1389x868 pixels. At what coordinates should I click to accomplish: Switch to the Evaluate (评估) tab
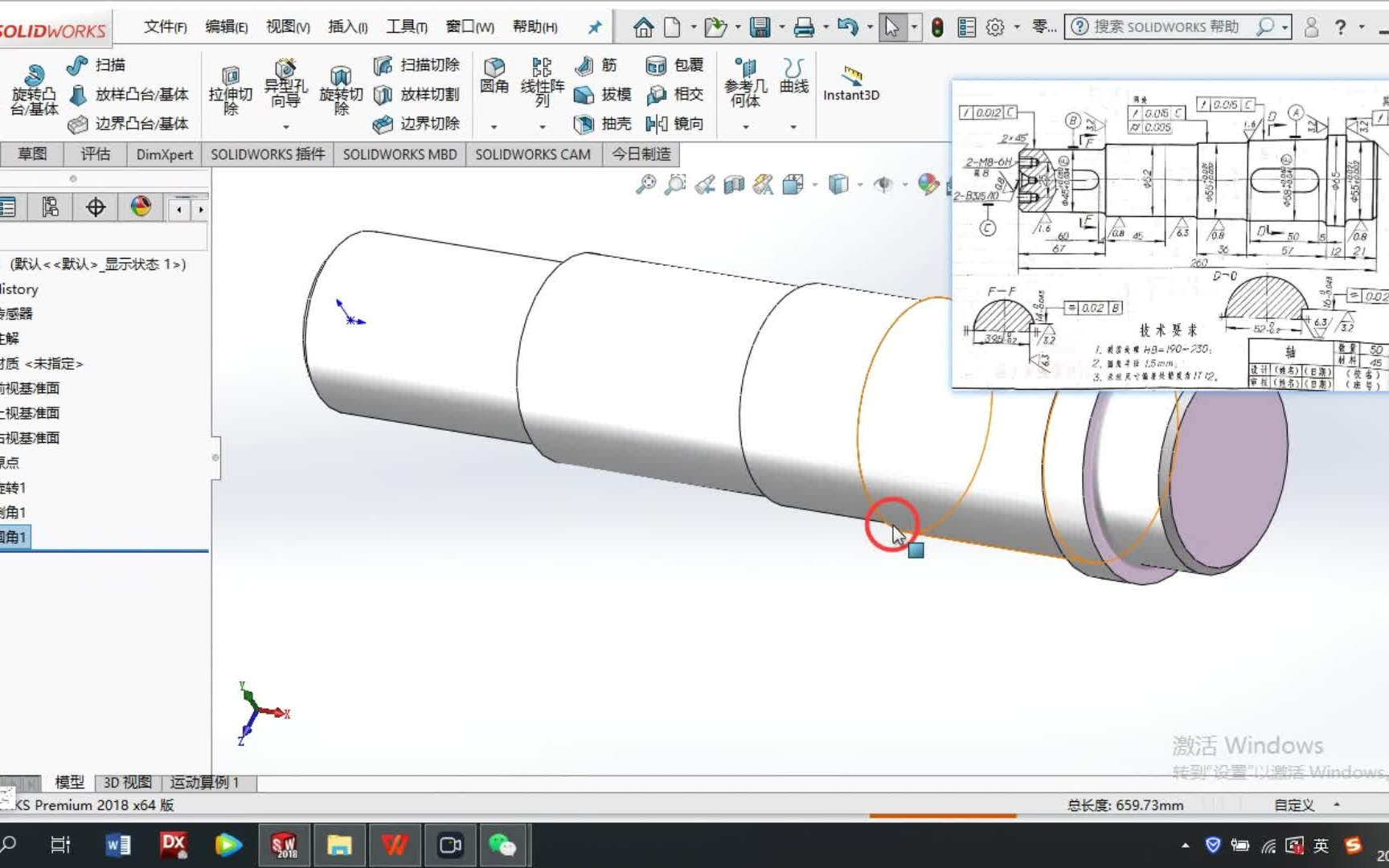click(95, 154)
